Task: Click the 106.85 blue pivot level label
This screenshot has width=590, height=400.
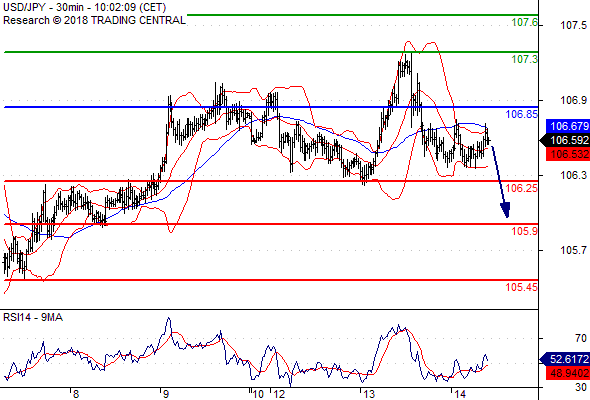Action: pos(522,114)
